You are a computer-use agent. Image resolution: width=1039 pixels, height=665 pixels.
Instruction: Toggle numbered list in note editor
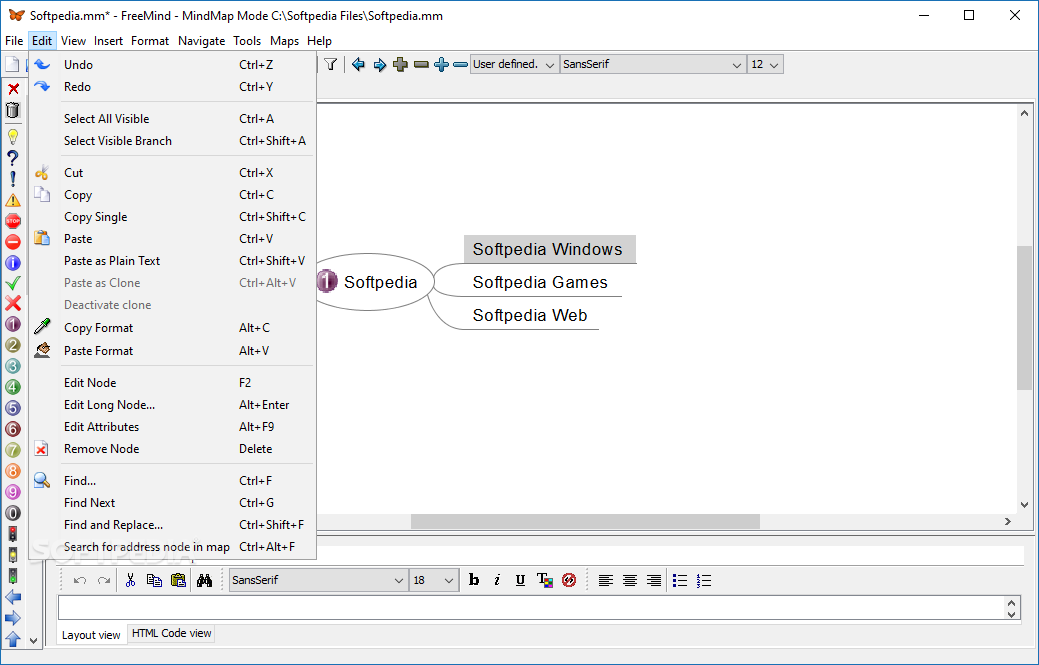704,580
